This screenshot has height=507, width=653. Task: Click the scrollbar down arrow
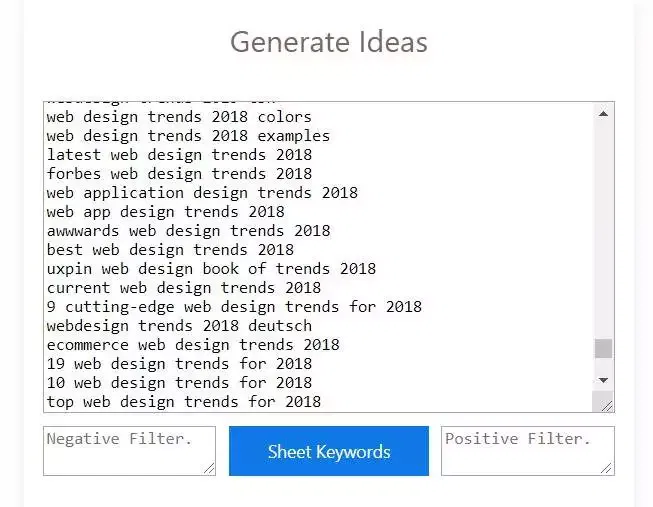[603, 380]
